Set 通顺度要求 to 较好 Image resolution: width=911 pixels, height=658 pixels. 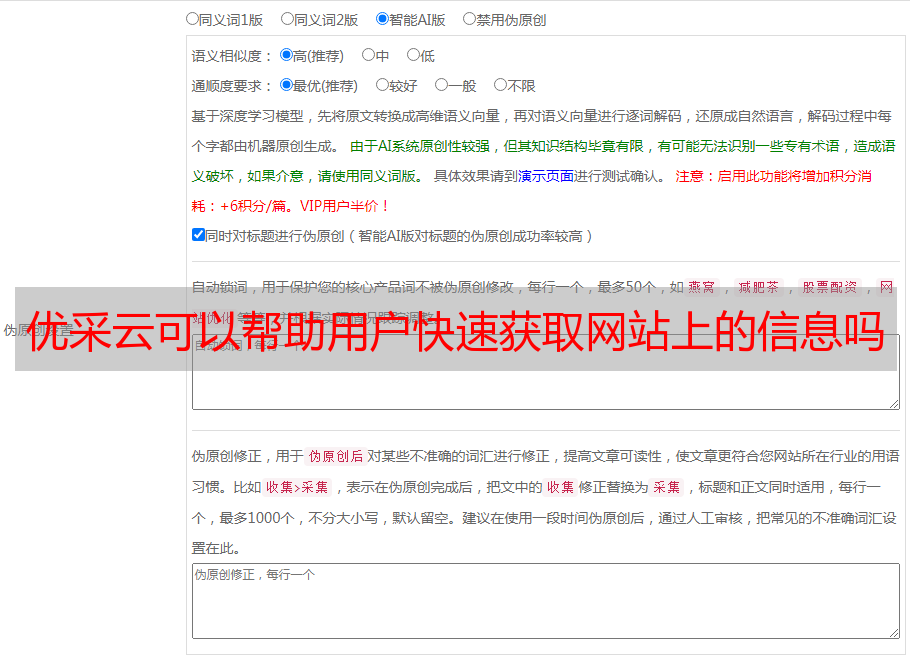[382, 85]
